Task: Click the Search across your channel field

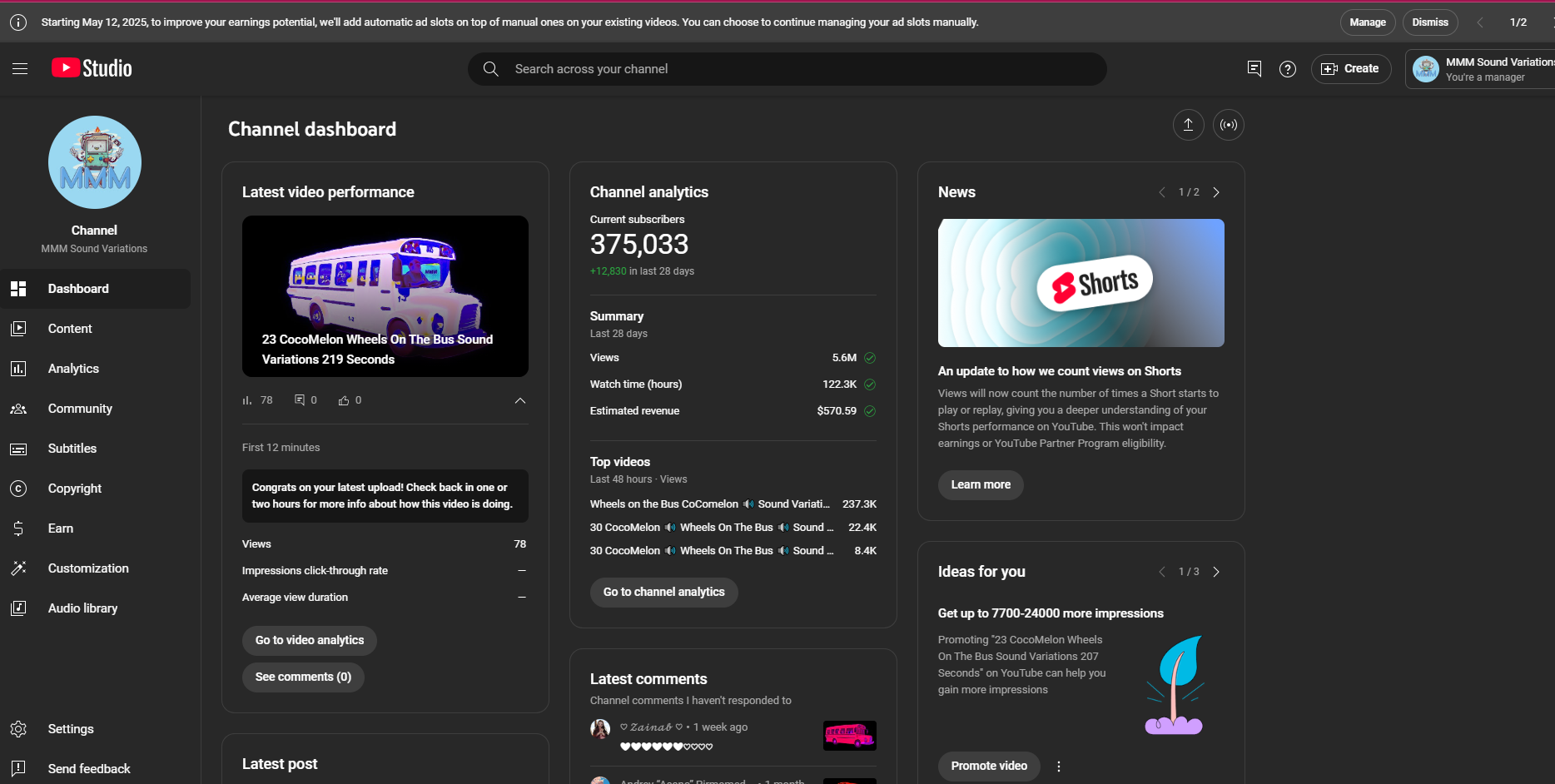Action: click(x=787, y=69)
